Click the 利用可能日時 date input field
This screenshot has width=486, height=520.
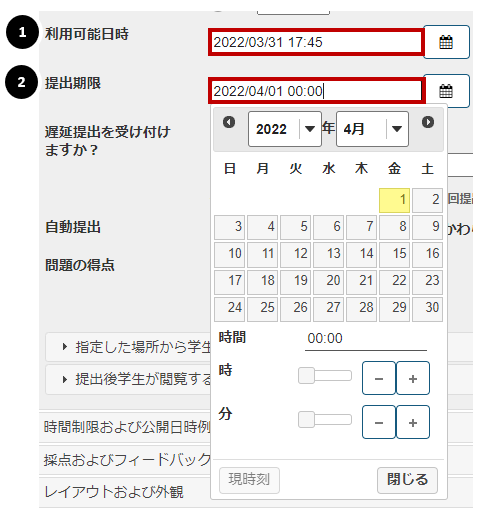[x=316, y=42]
